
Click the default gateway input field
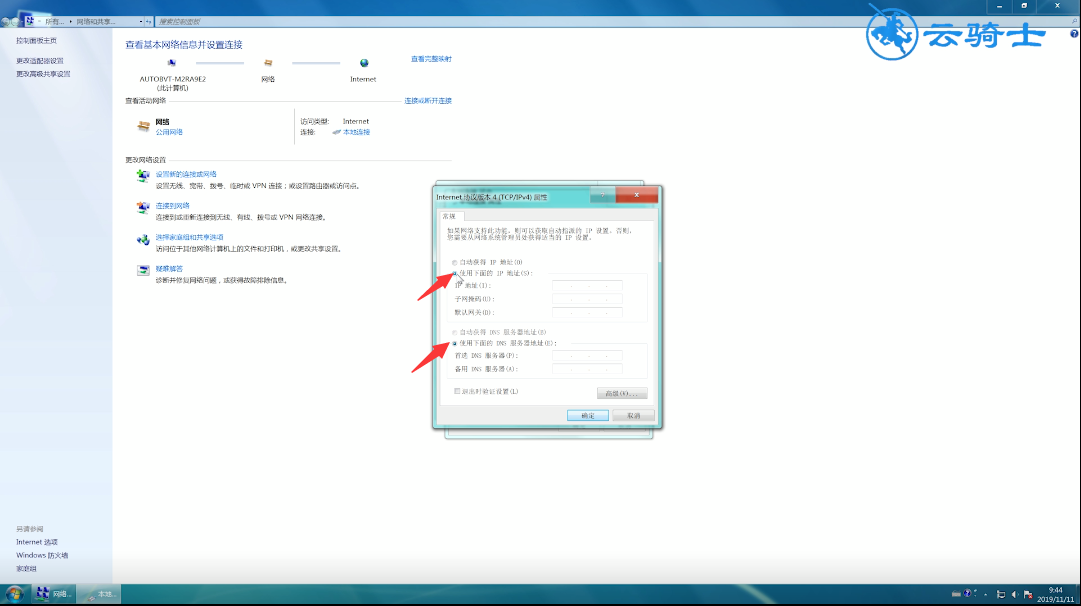coord(587,312)
